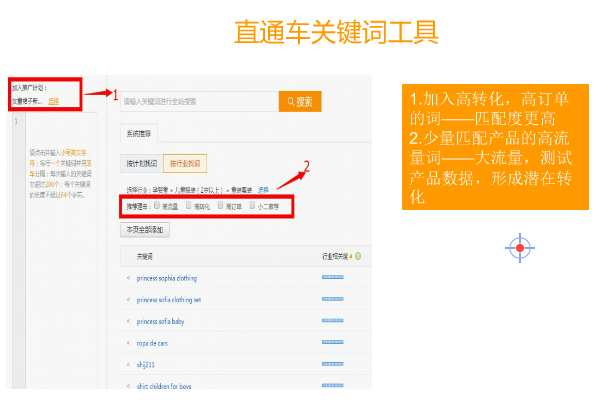The height and width of the screenshot is (405, 611).
Task: Open the 系统推荐 tab
Action: (x=139, y=134)
